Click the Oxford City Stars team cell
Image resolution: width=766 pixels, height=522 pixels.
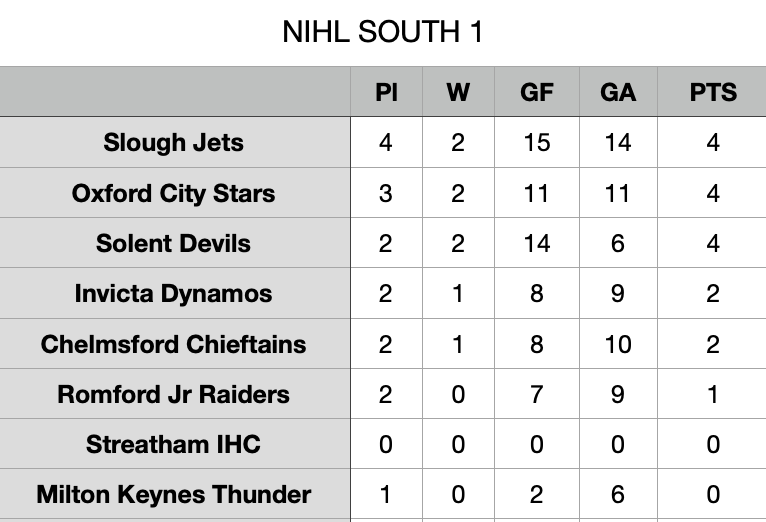(x=173, y=193)
